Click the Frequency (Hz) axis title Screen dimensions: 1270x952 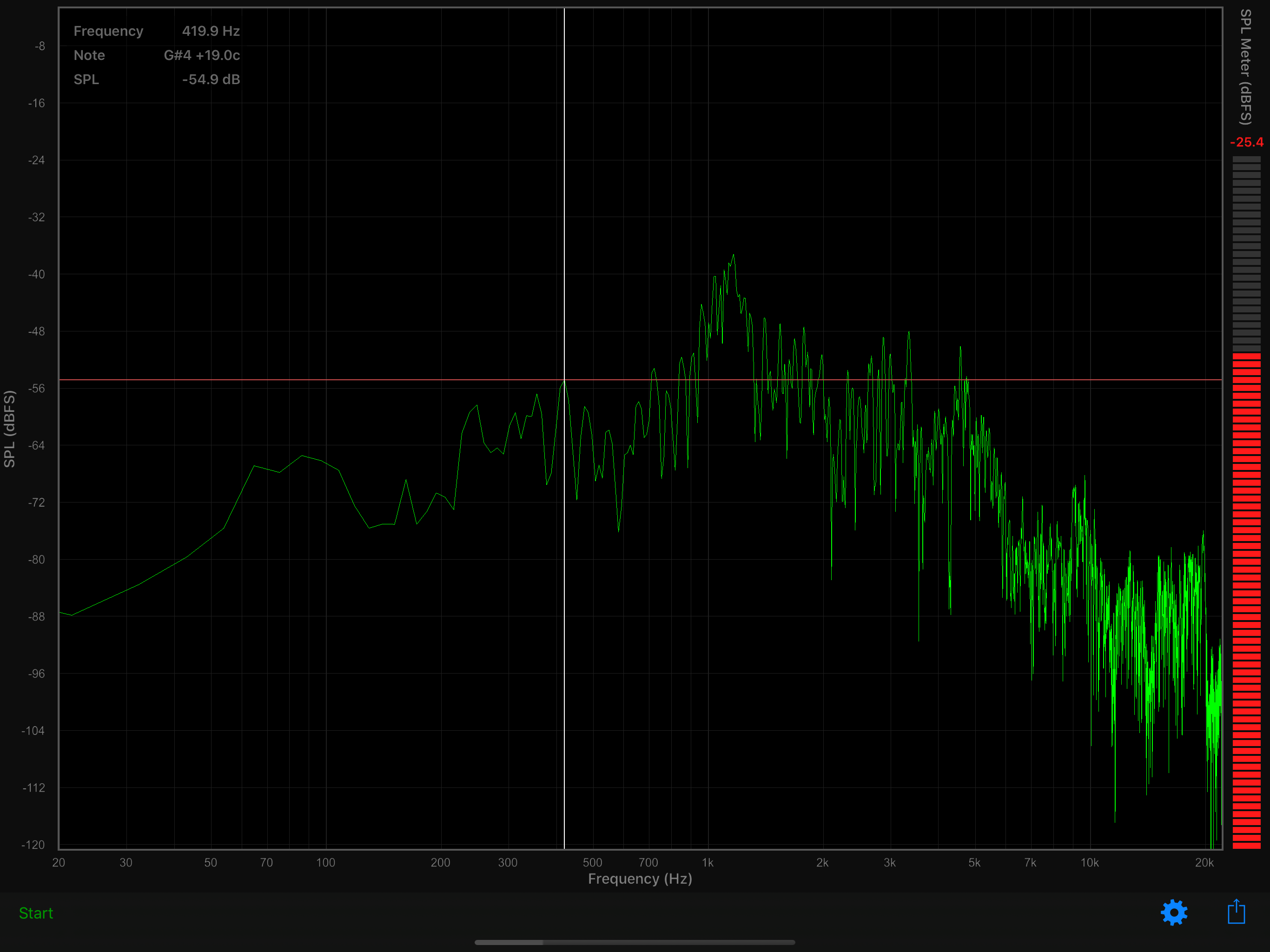pyautogui.click(x=640, y=879)
